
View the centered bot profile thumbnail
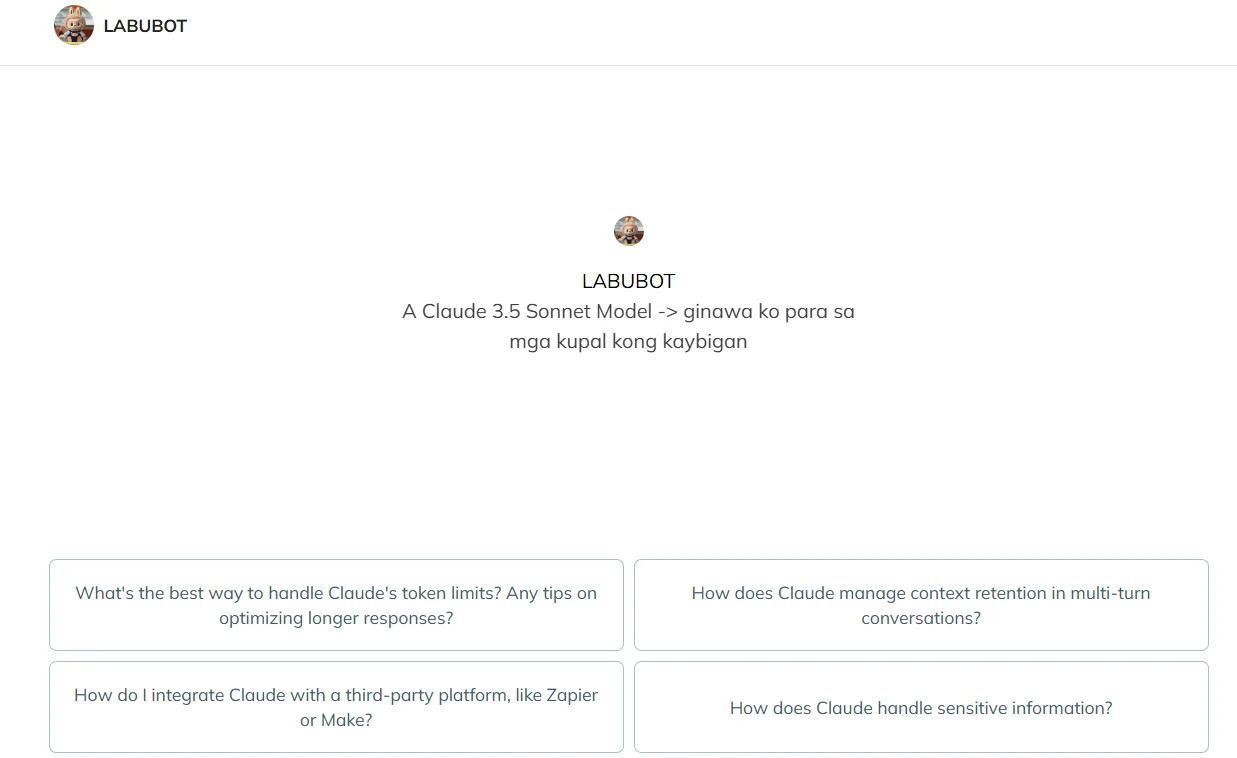tap(628, 231)
